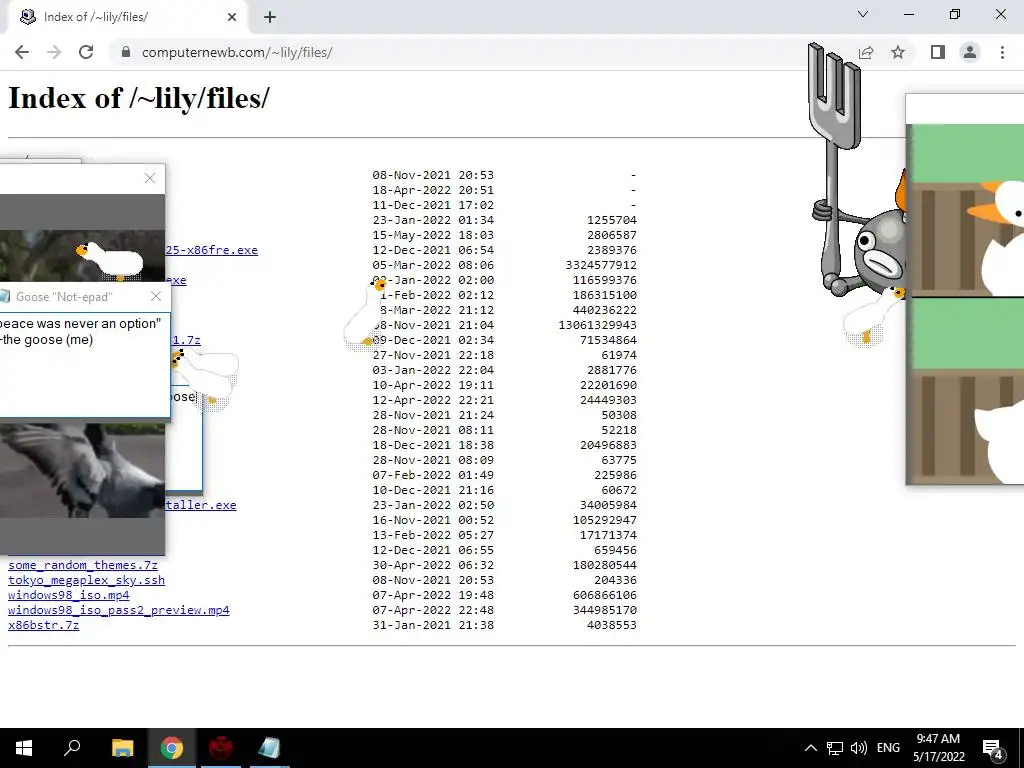1024x768 pixels.
Task: Click the volume speaker tray icon
Action: [x=859, y=748]
